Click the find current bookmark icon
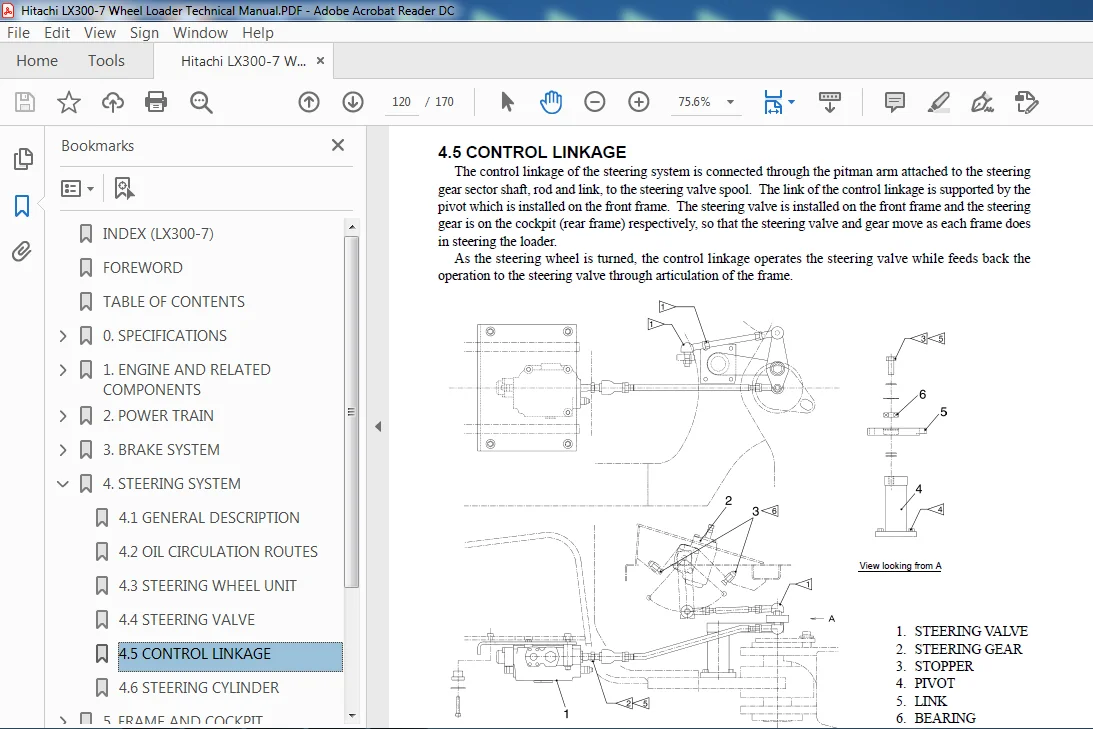The image size is (1093, 729). coord(124,188)
